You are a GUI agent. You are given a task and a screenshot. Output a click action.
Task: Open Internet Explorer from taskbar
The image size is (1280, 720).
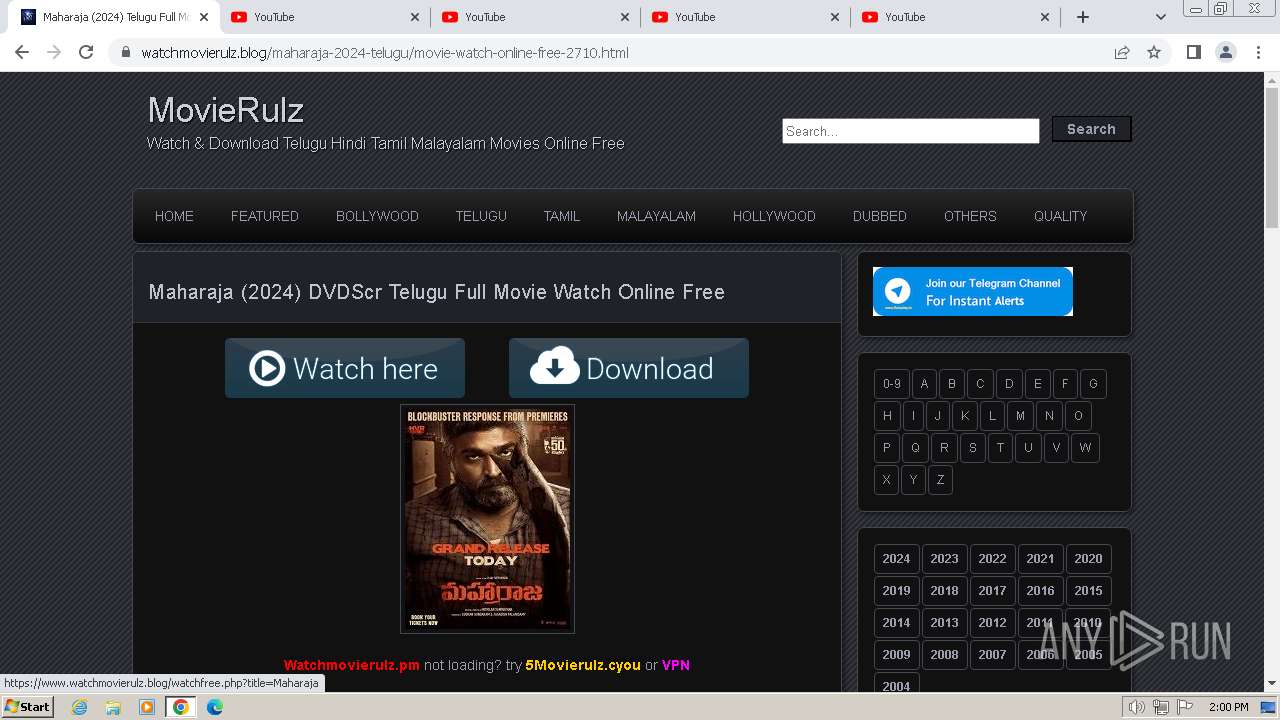80,707
